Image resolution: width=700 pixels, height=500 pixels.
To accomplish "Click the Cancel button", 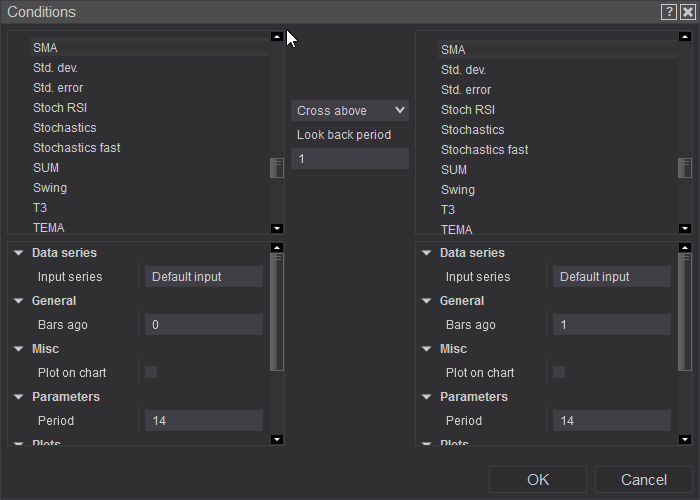I will coord(643,480).
